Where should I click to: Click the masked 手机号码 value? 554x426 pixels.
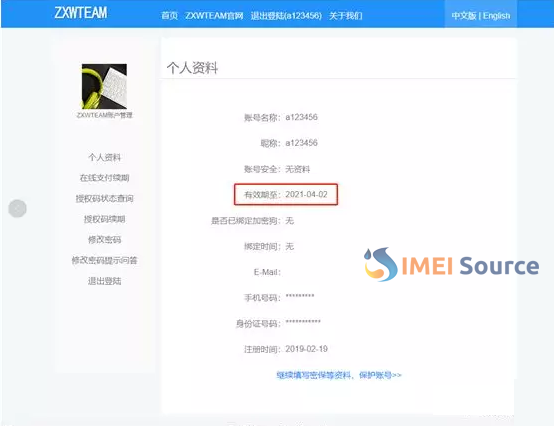[300, 297]
